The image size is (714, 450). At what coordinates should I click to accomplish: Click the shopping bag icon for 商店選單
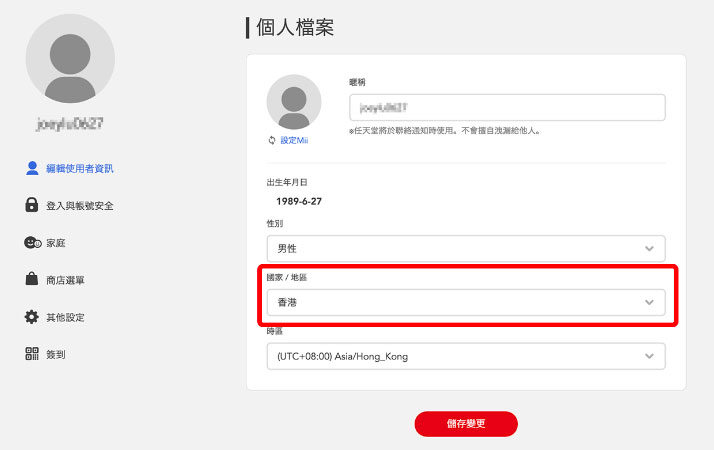(31, 279)
